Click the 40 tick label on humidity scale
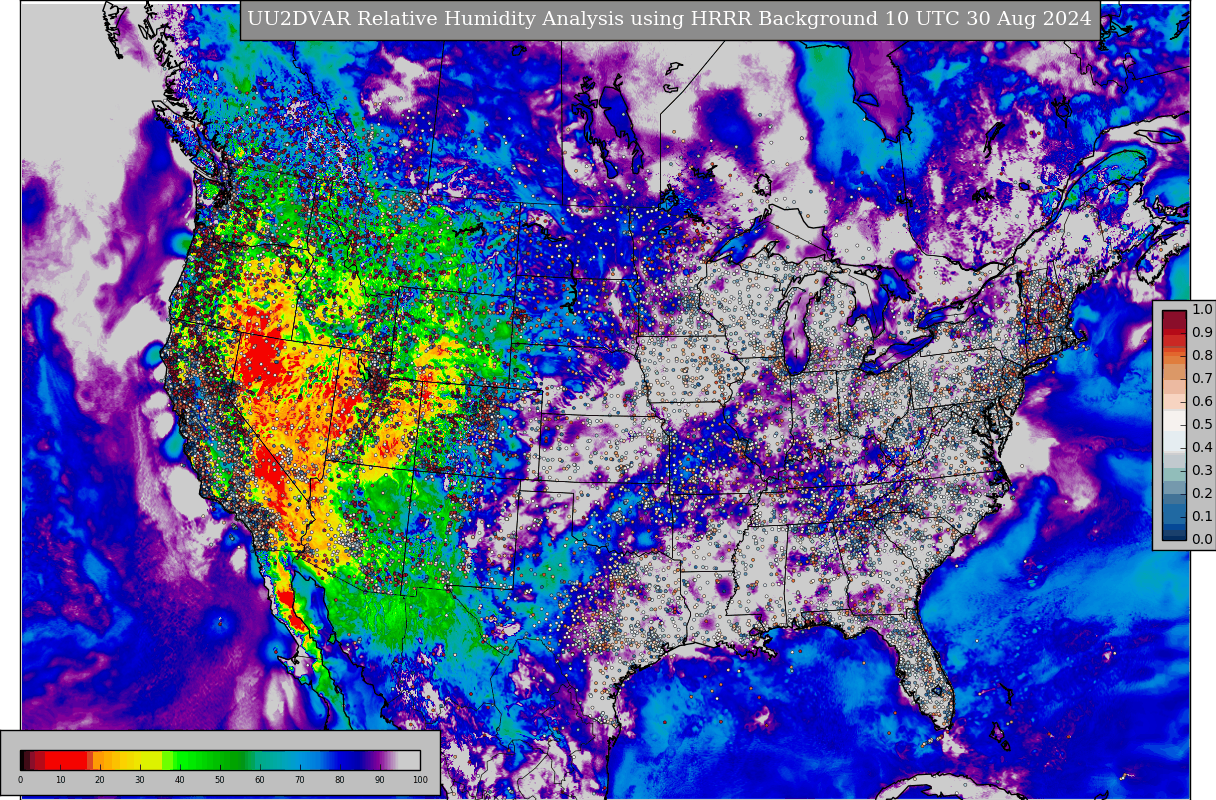 coord(180,780)
